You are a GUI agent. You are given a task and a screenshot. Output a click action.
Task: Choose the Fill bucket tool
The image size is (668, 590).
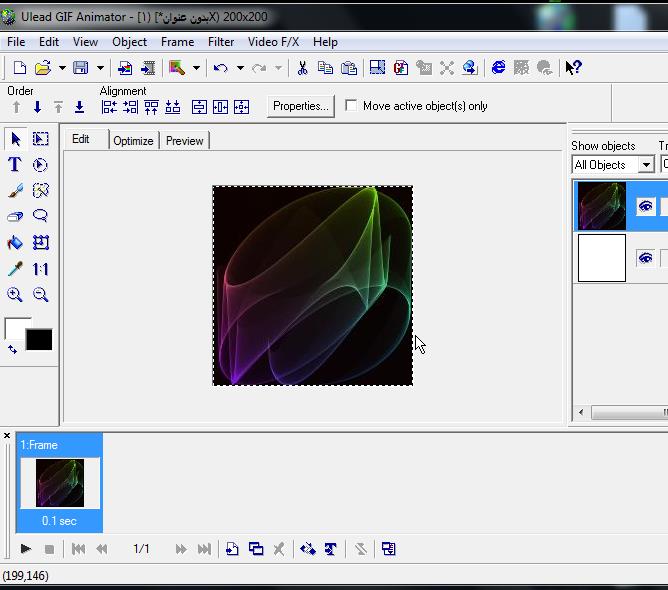pyautogui.click(x=15, y=243)
